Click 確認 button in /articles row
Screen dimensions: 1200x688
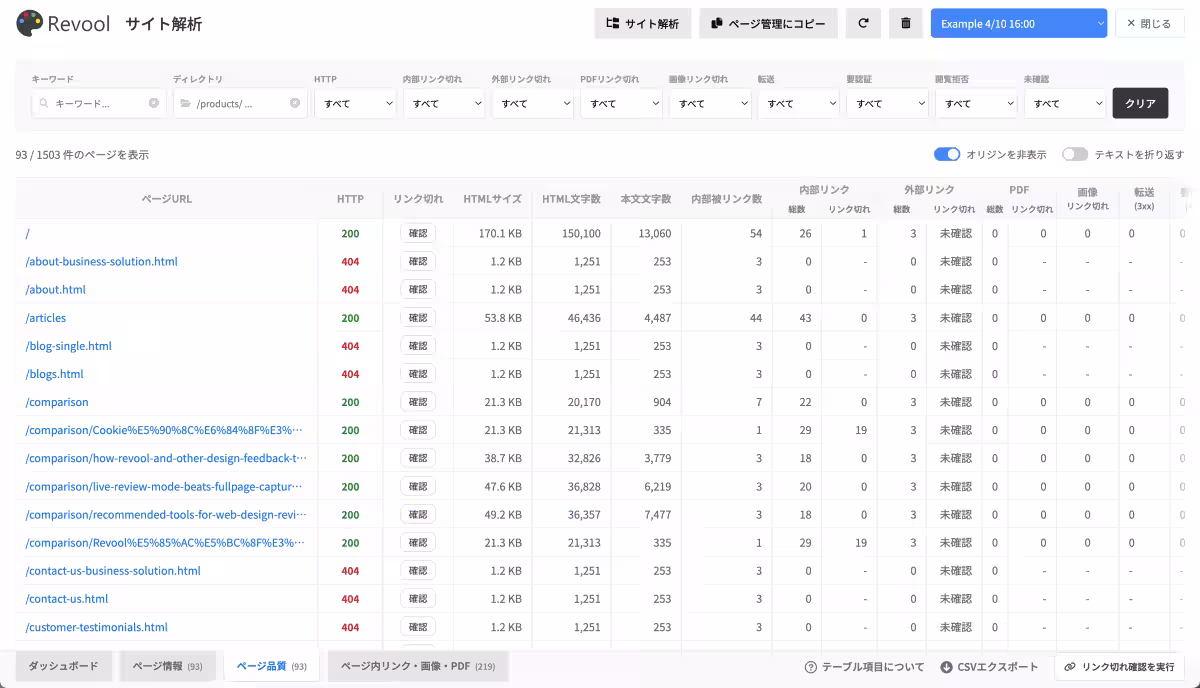418,317
